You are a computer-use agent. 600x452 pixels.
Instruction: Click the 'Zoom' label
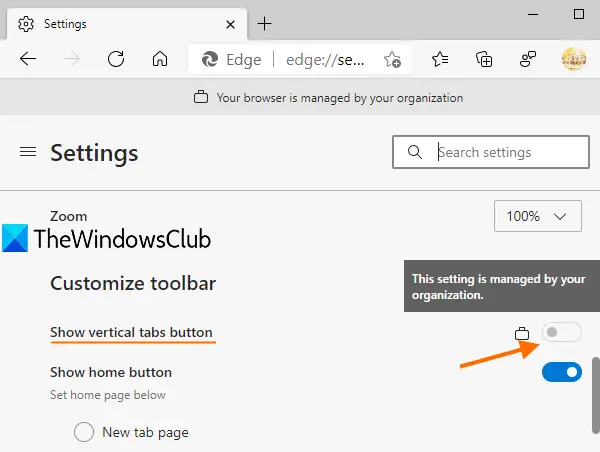click(x=68, y=216)
